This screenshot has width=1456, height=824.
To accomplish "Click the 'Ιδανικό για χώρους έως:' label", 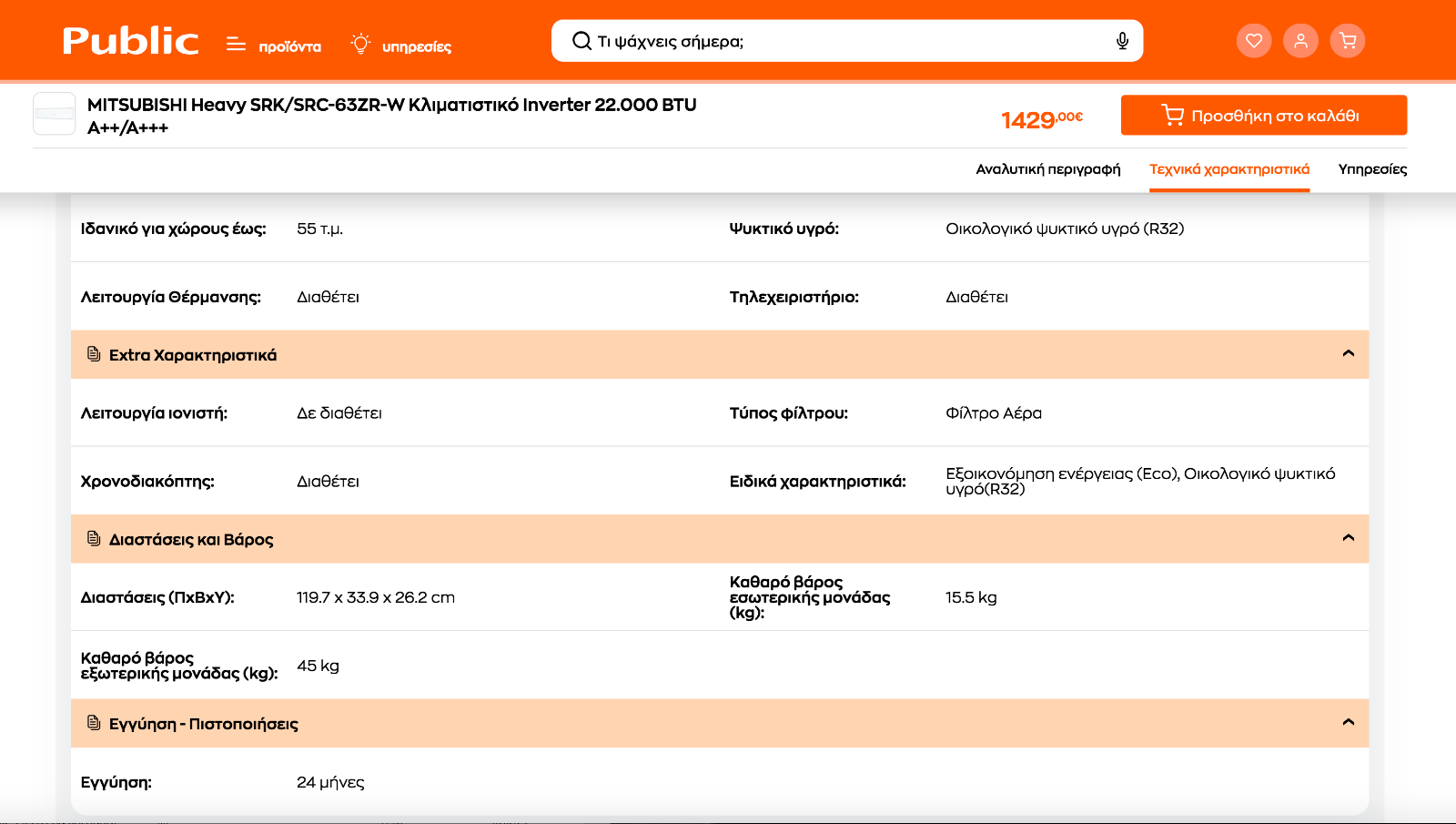I will (174, 229).
